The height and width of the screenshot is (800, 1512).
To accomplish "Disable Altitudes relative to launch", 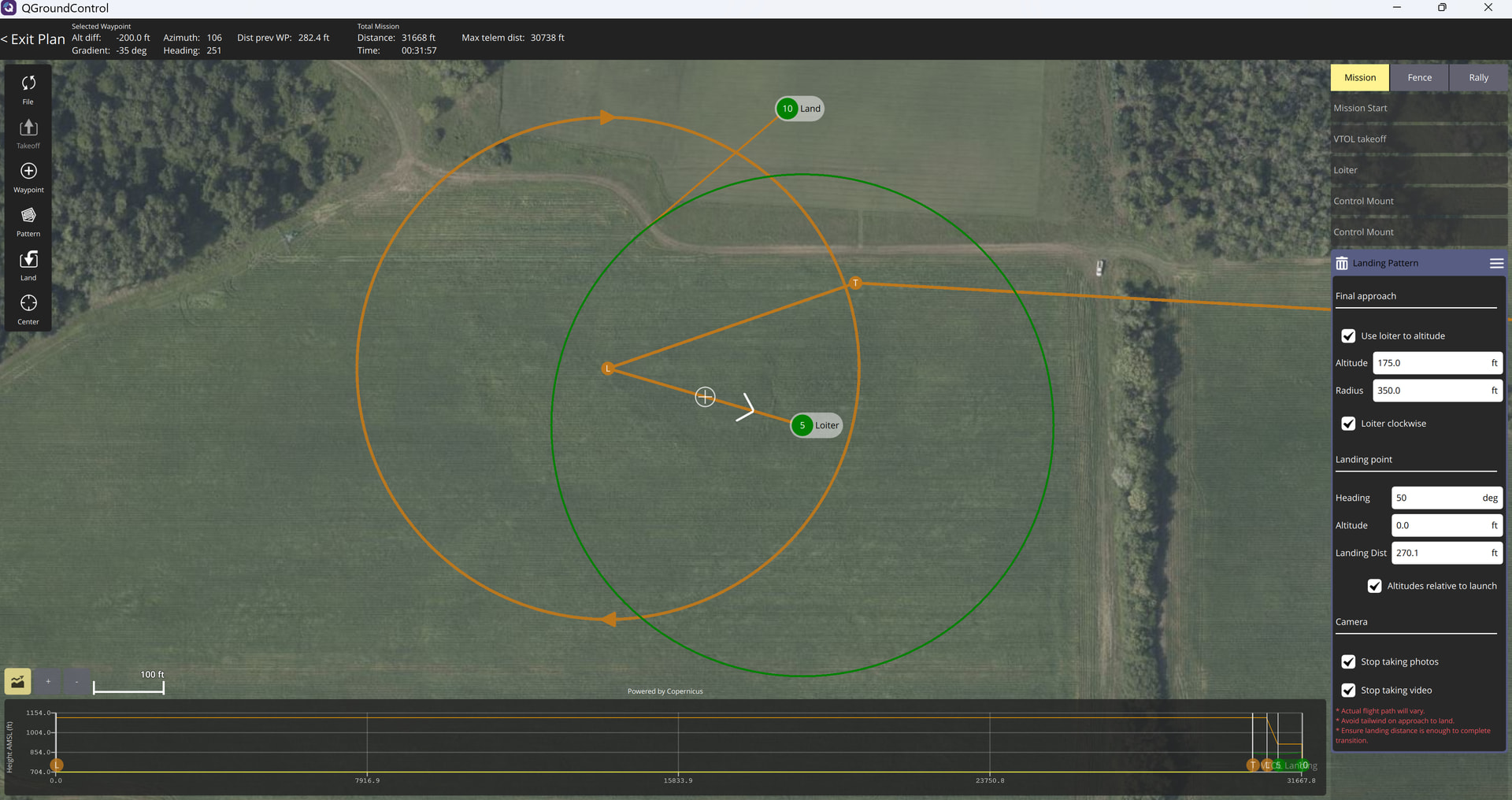I will pos(1374,586).
